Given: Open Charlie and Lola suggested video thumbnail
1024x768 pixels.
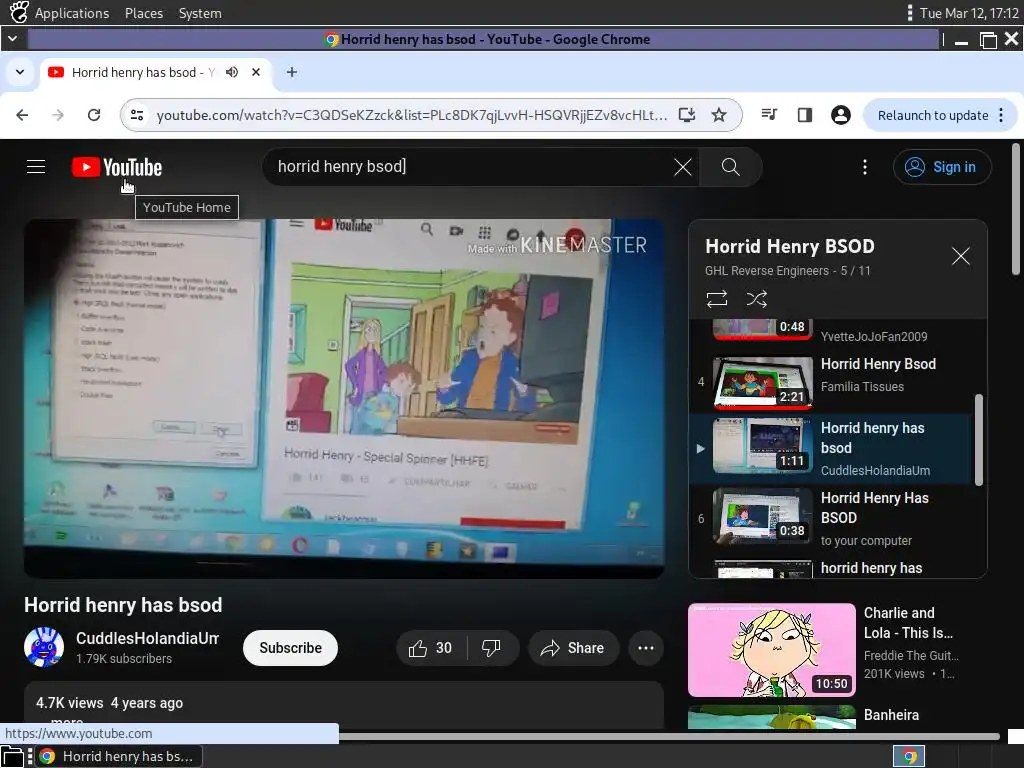Looking at the screenshot, I should pos(771,650).
